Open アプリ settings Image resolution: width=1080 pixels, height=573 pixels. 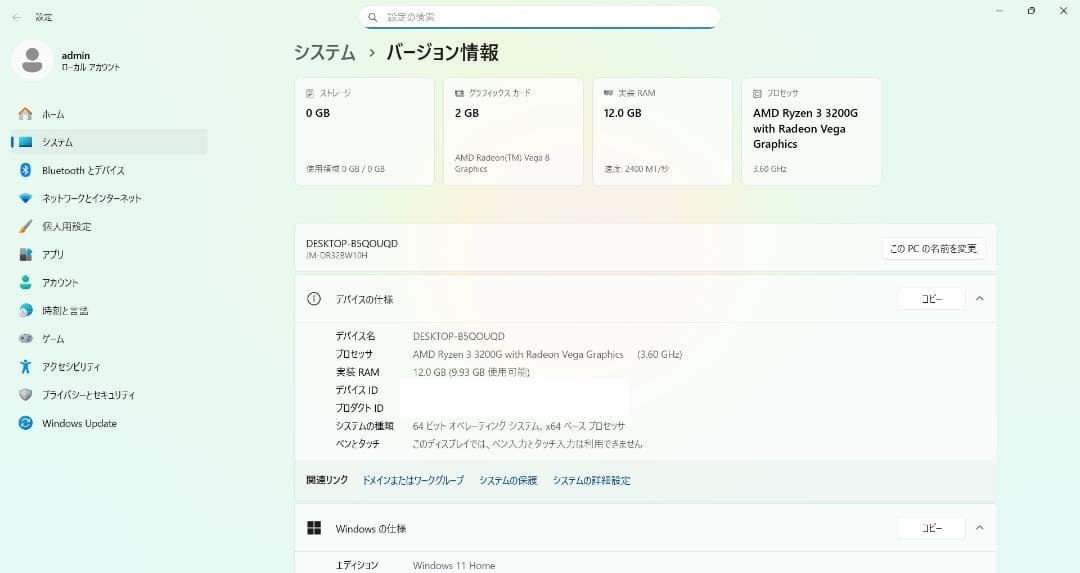110,254
